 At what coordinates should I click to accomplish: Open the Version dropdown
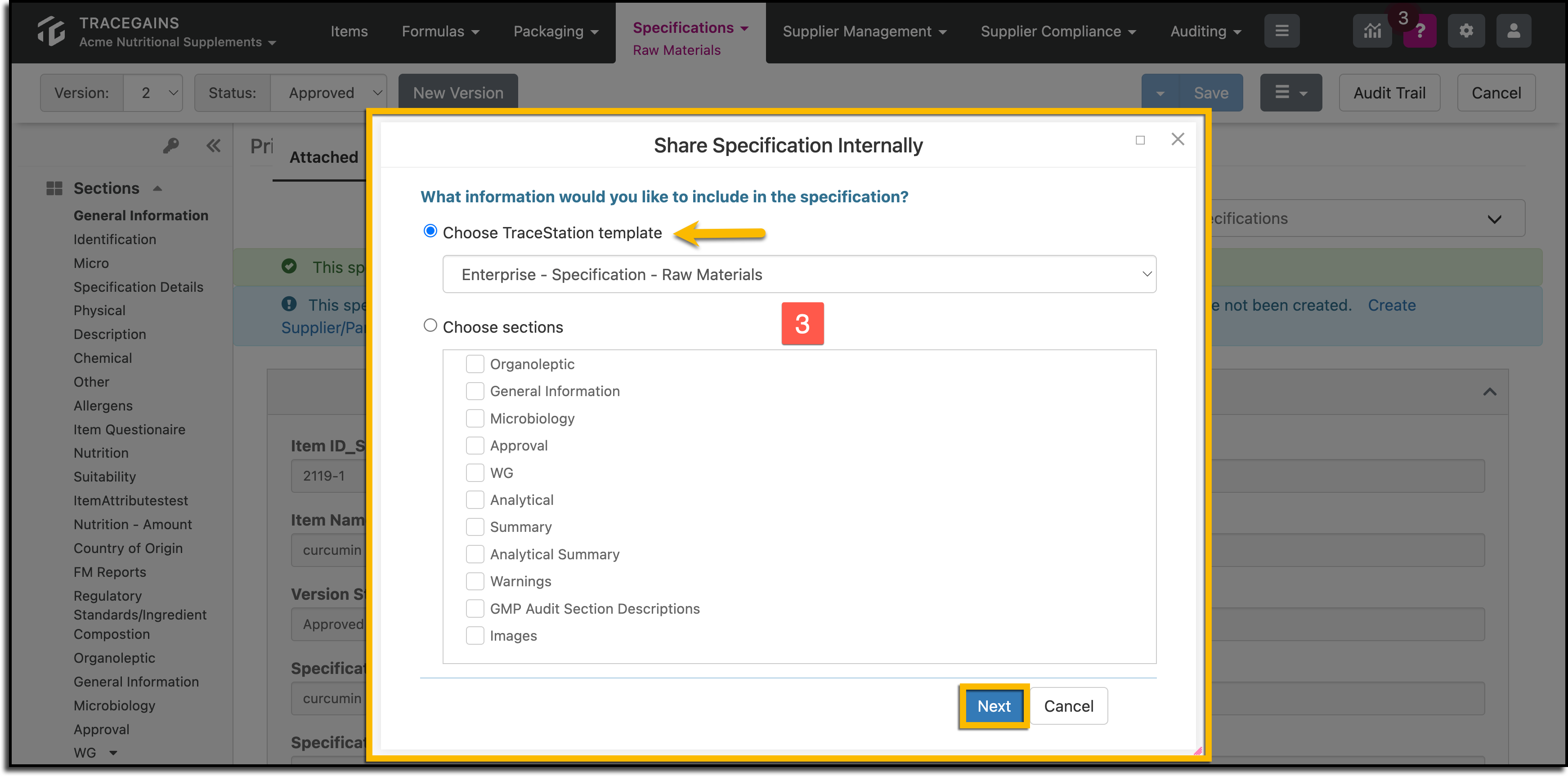click(153, 93)
